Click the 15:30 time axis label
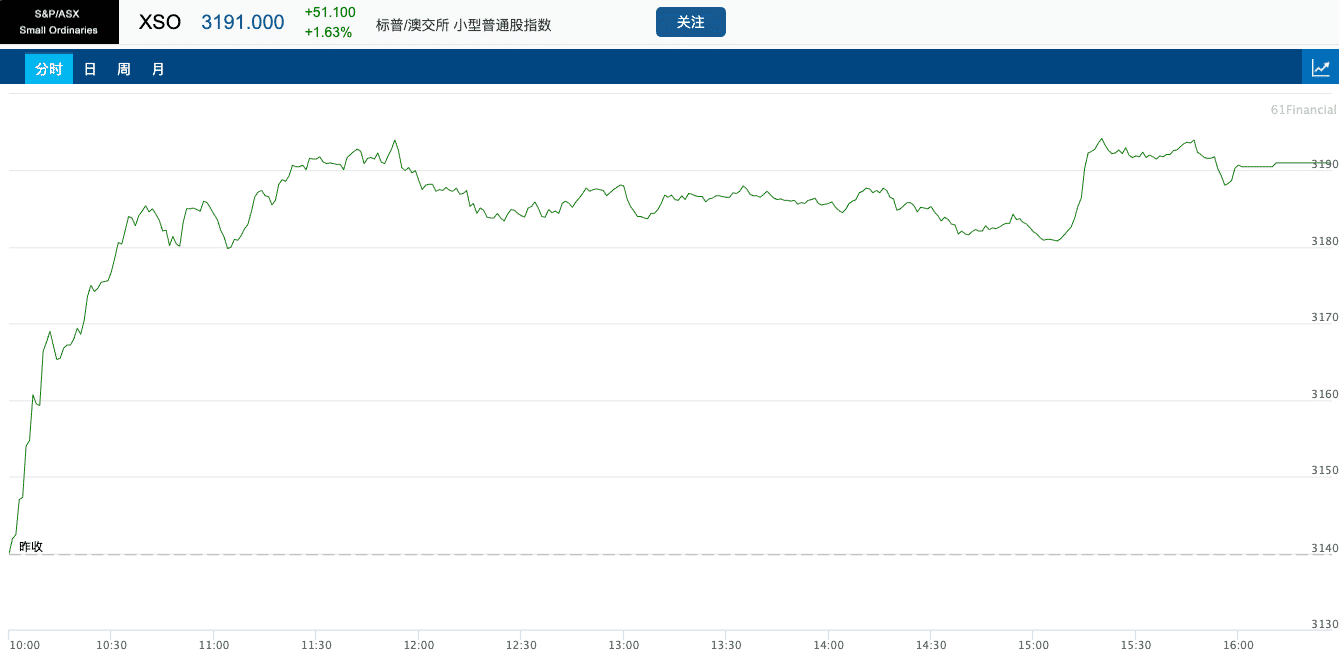The width and height of the screenshot is (1339, 665). (1135, 645)
